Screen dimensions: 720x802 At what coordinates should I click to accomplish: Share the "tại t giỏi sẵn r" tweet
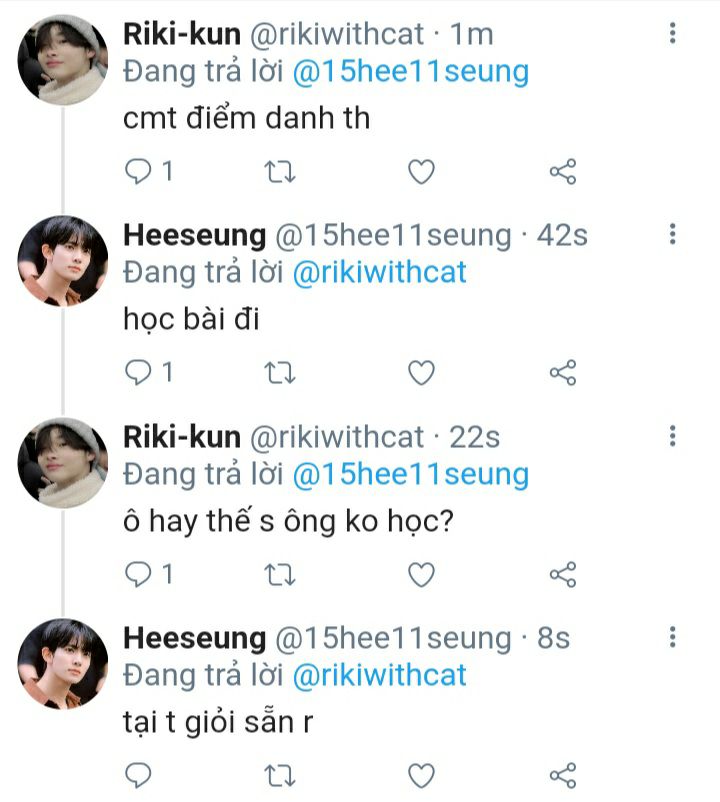pos(563,775)
